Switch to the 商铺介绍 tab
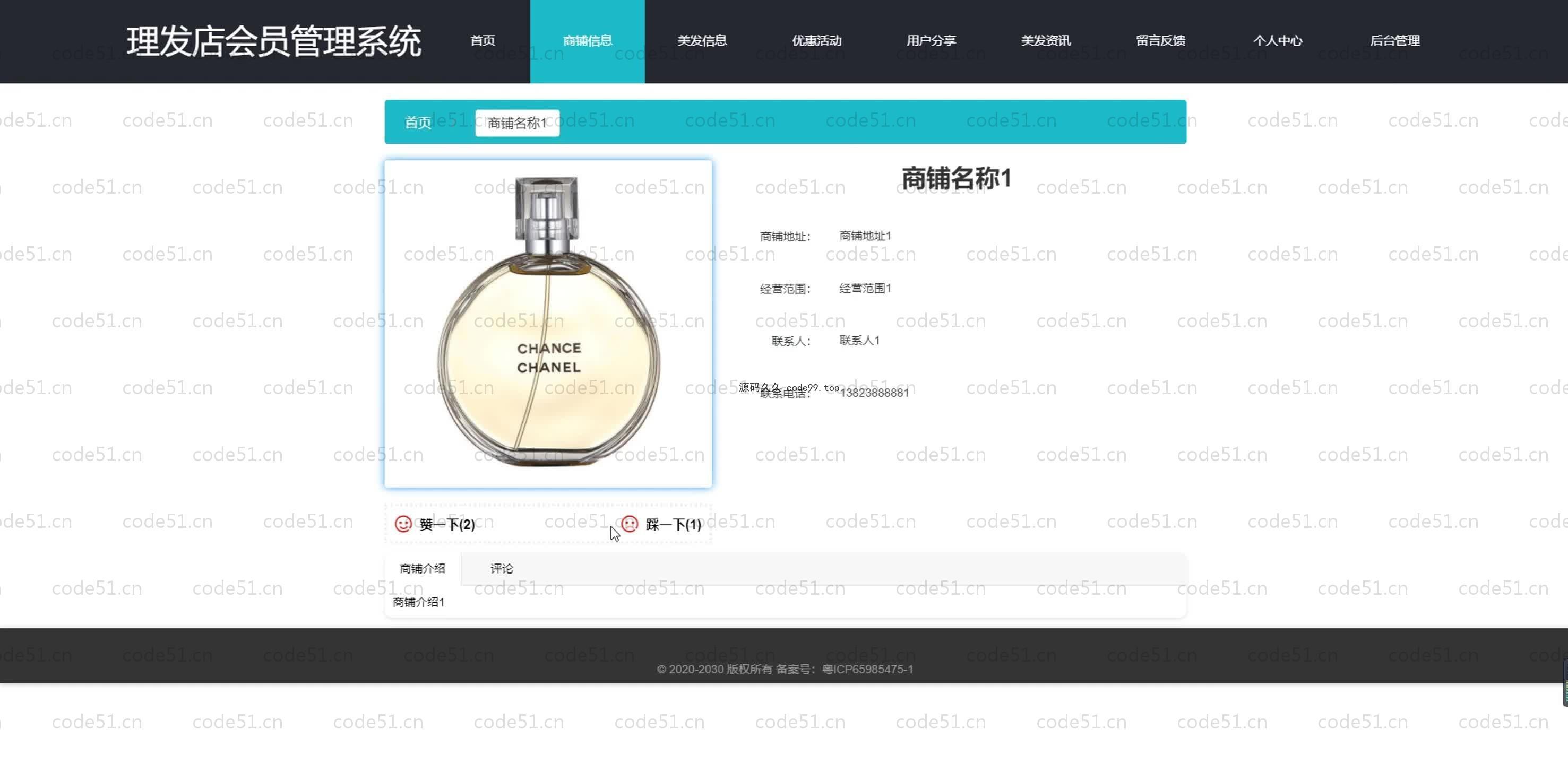This screenshot has width=1568, height=764. tap(423, 568)
